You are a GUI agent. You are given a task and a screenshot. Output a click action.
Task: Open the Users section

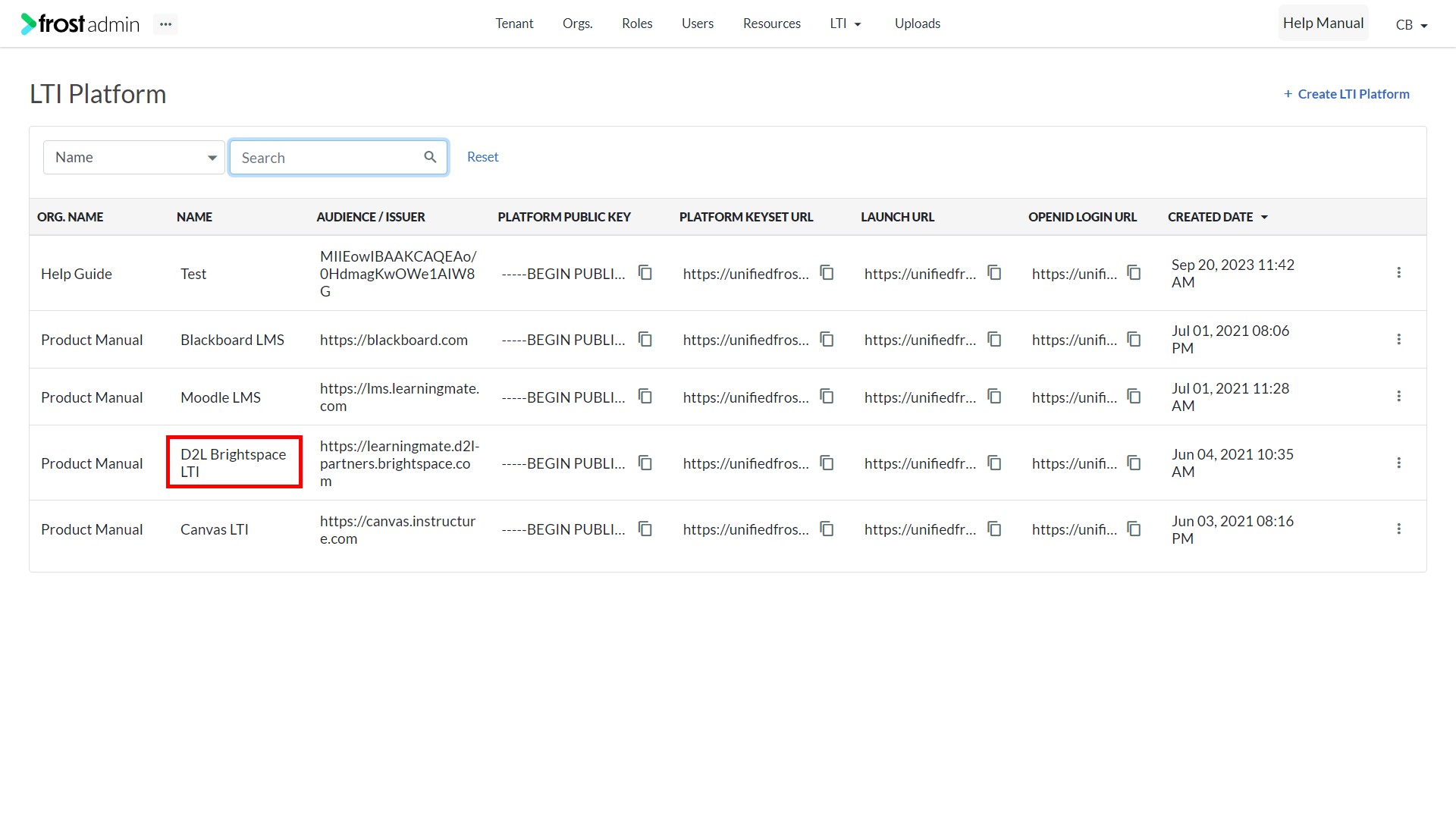(x=698, y=24)
